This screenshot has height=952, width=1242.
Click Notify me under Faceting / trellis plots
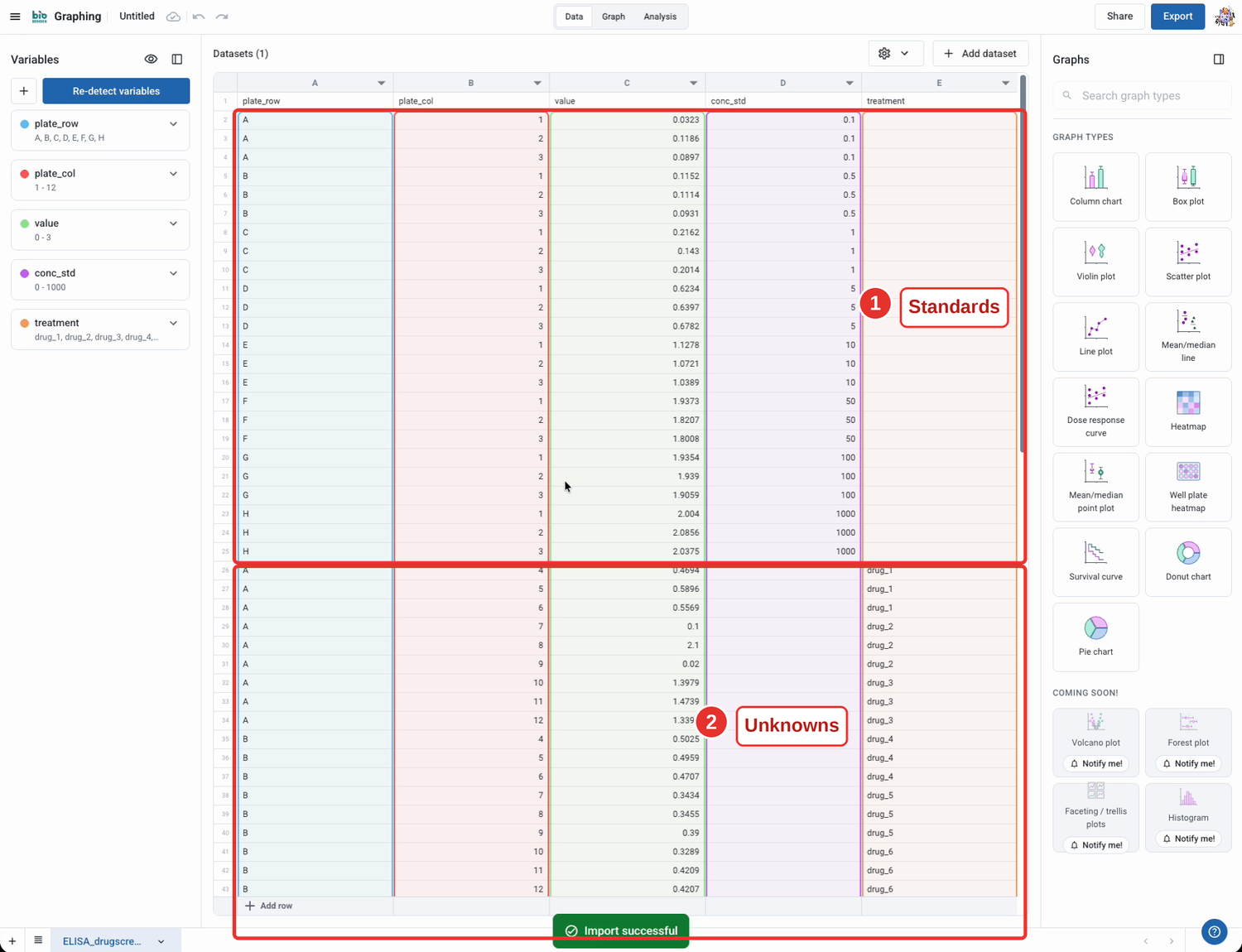(x=1096, y=844)
